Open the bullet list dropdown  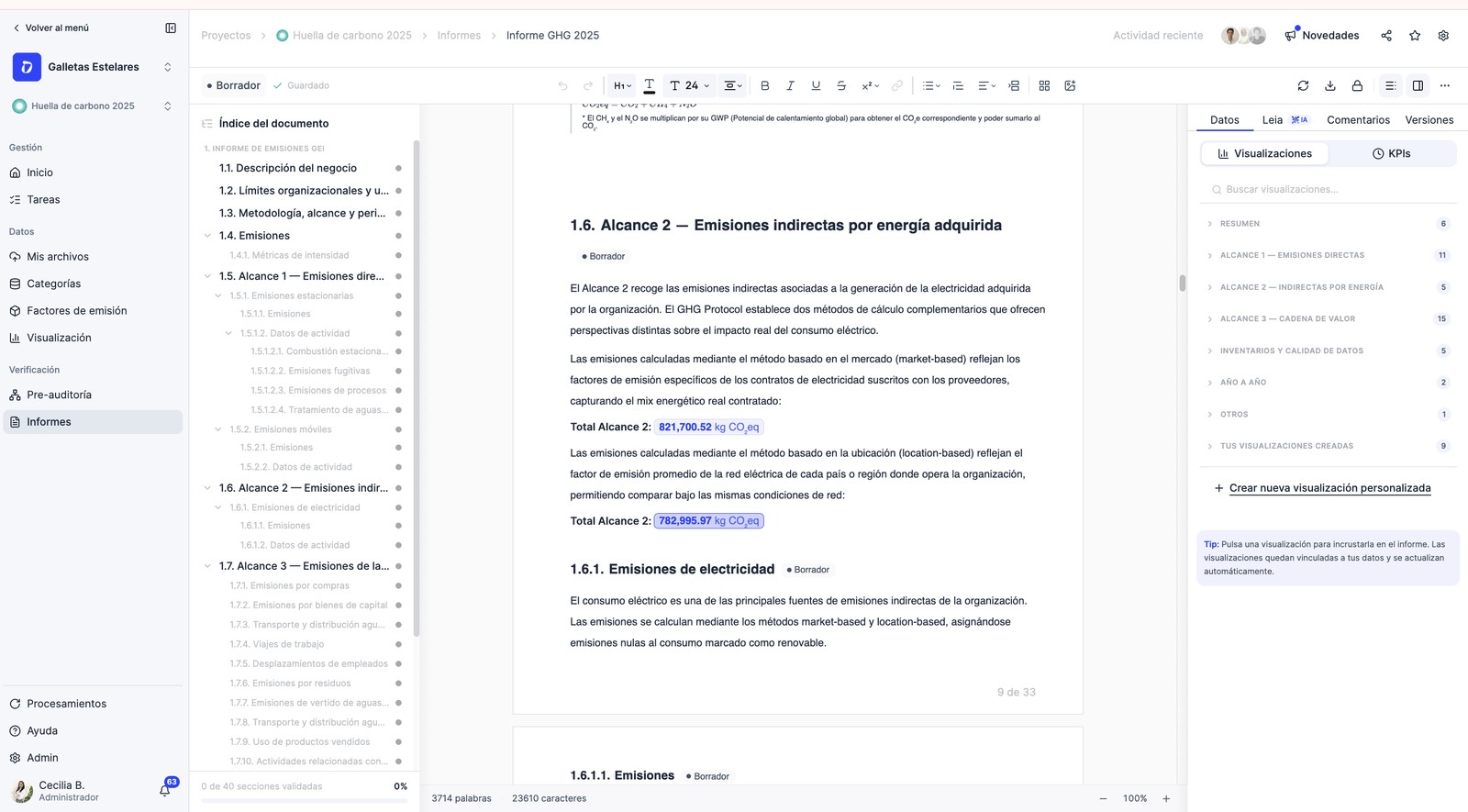pyautogui.click(x=930, y=85)
